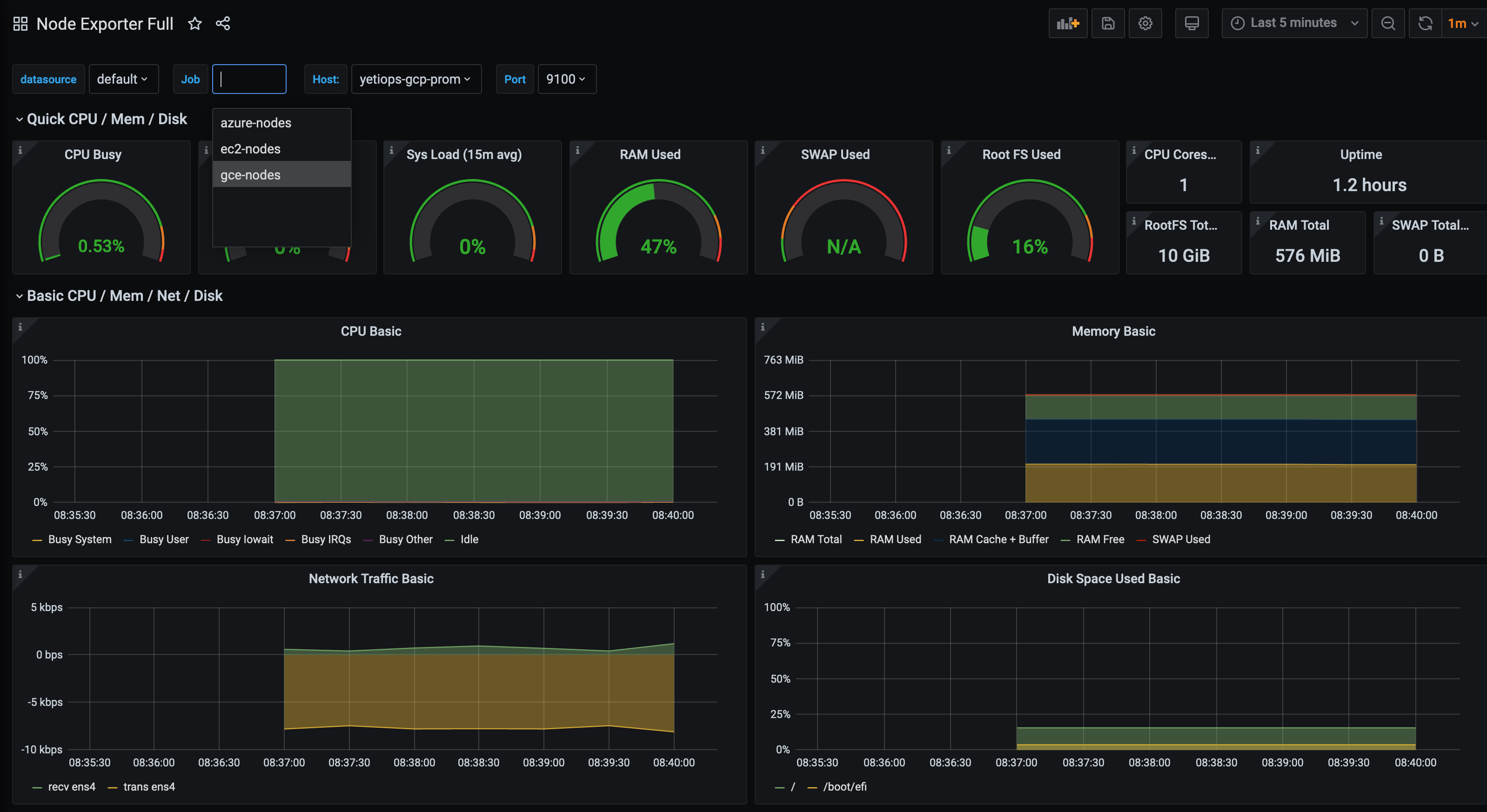1487x812 pixels.
Task: Open dashboard settings gear
Action: click(x=1146, y=23)
